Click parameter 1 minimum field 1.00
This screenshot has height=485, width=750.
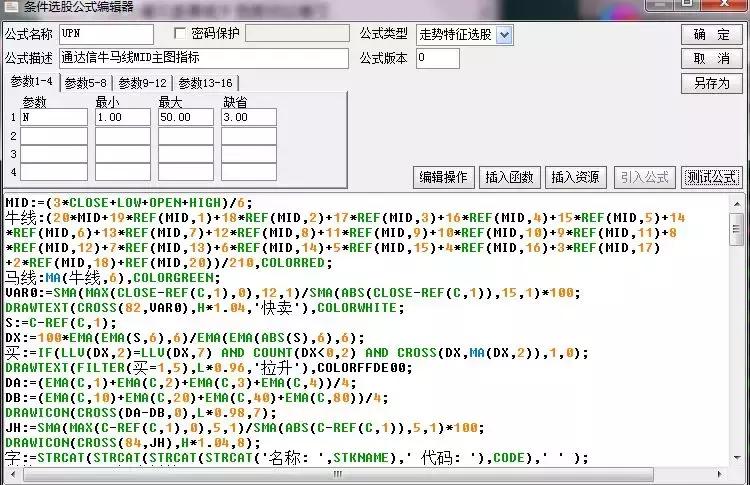click(x=123, y=117)
